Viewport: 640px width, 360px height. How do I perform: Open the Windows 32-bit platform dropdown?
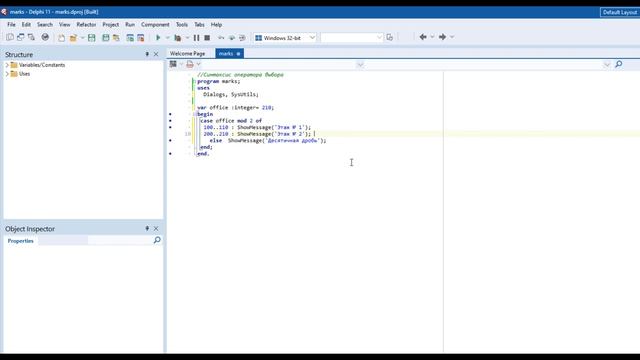click(x=312, y=38)
